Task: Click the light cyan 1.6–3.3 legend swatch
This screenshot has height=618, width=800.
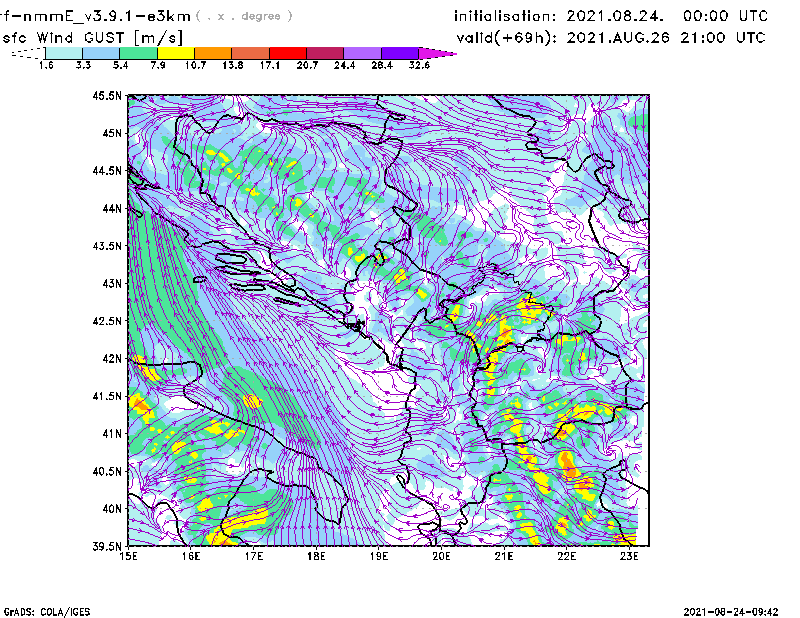Action: coord(64,53)
